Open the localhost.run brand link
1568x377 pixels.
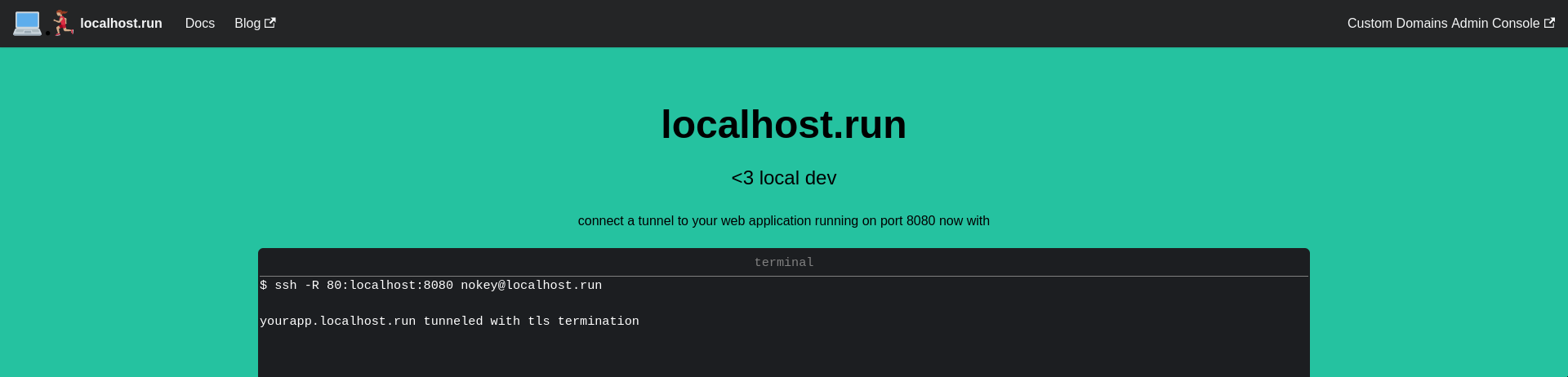click(x=121, y=24)
